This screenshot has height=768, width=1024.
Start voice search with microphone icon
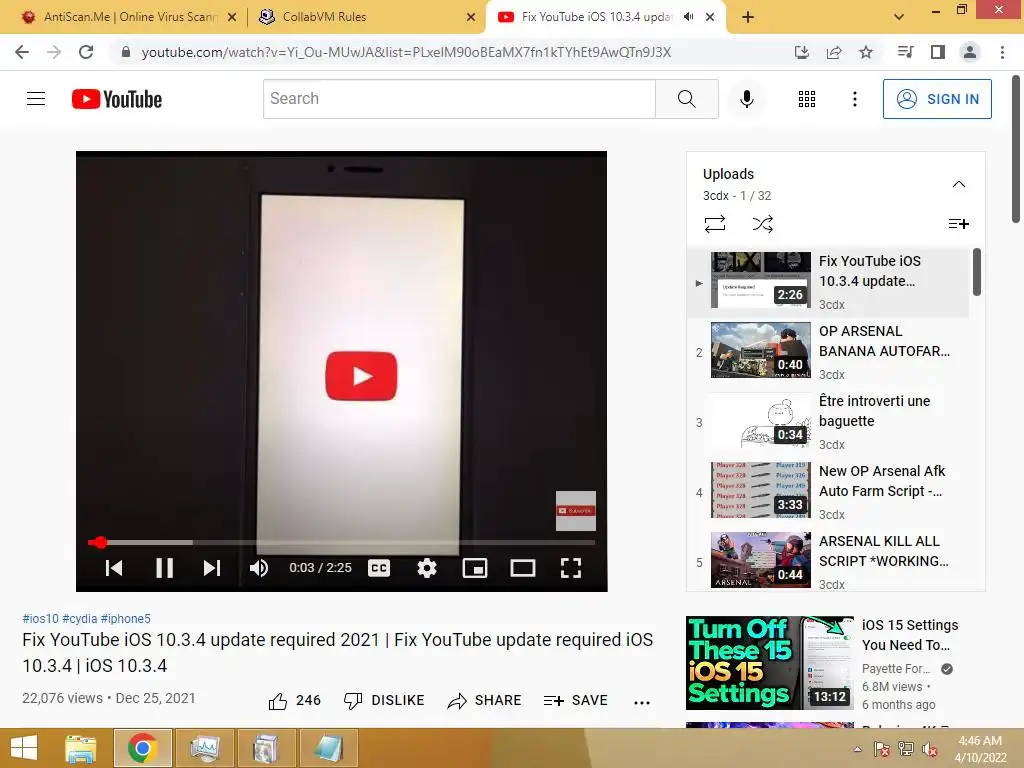(746, 99)
